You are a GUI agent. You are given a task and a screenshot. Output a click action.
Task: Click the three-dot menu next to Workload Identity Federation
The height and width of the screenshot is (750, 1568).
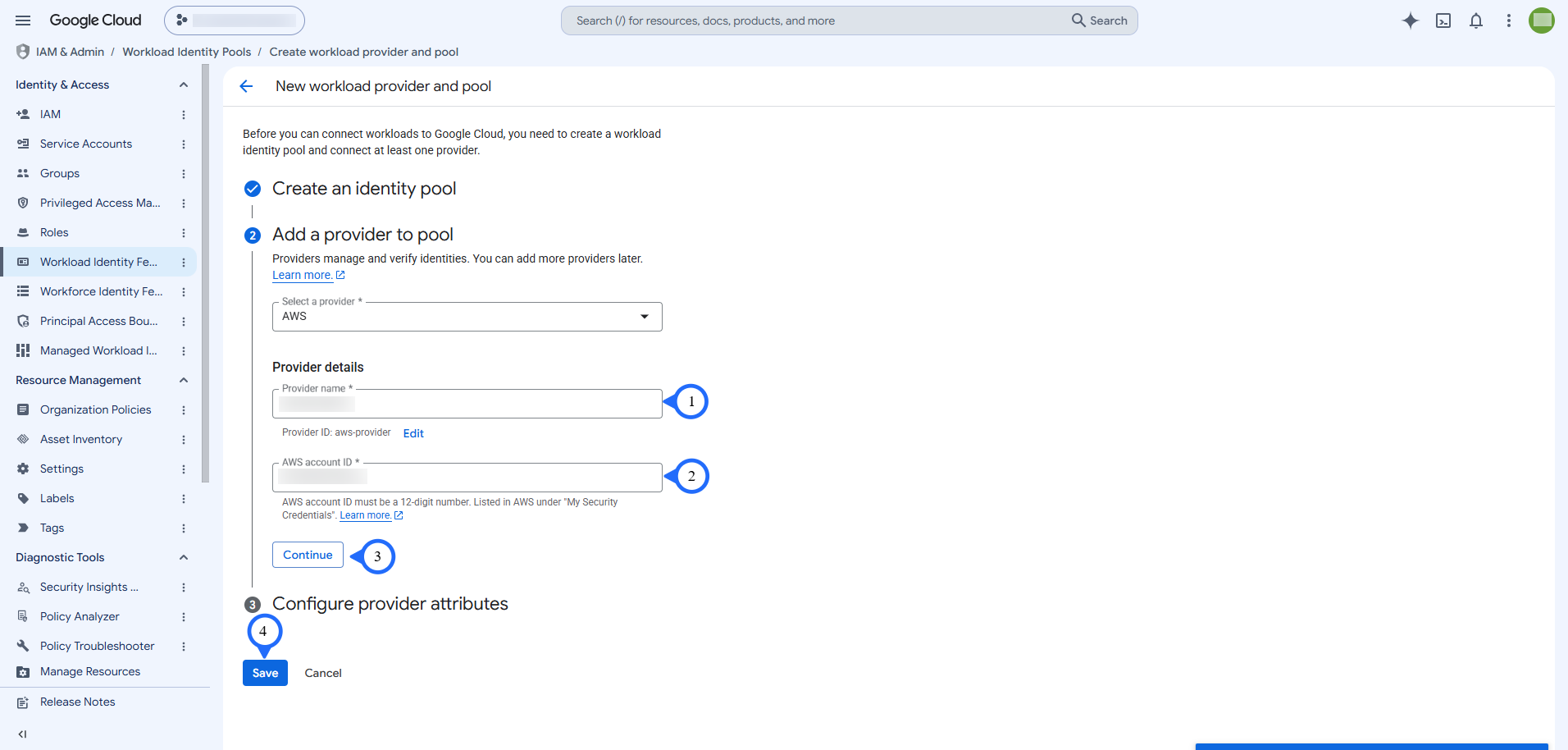[x=184, y=263]
